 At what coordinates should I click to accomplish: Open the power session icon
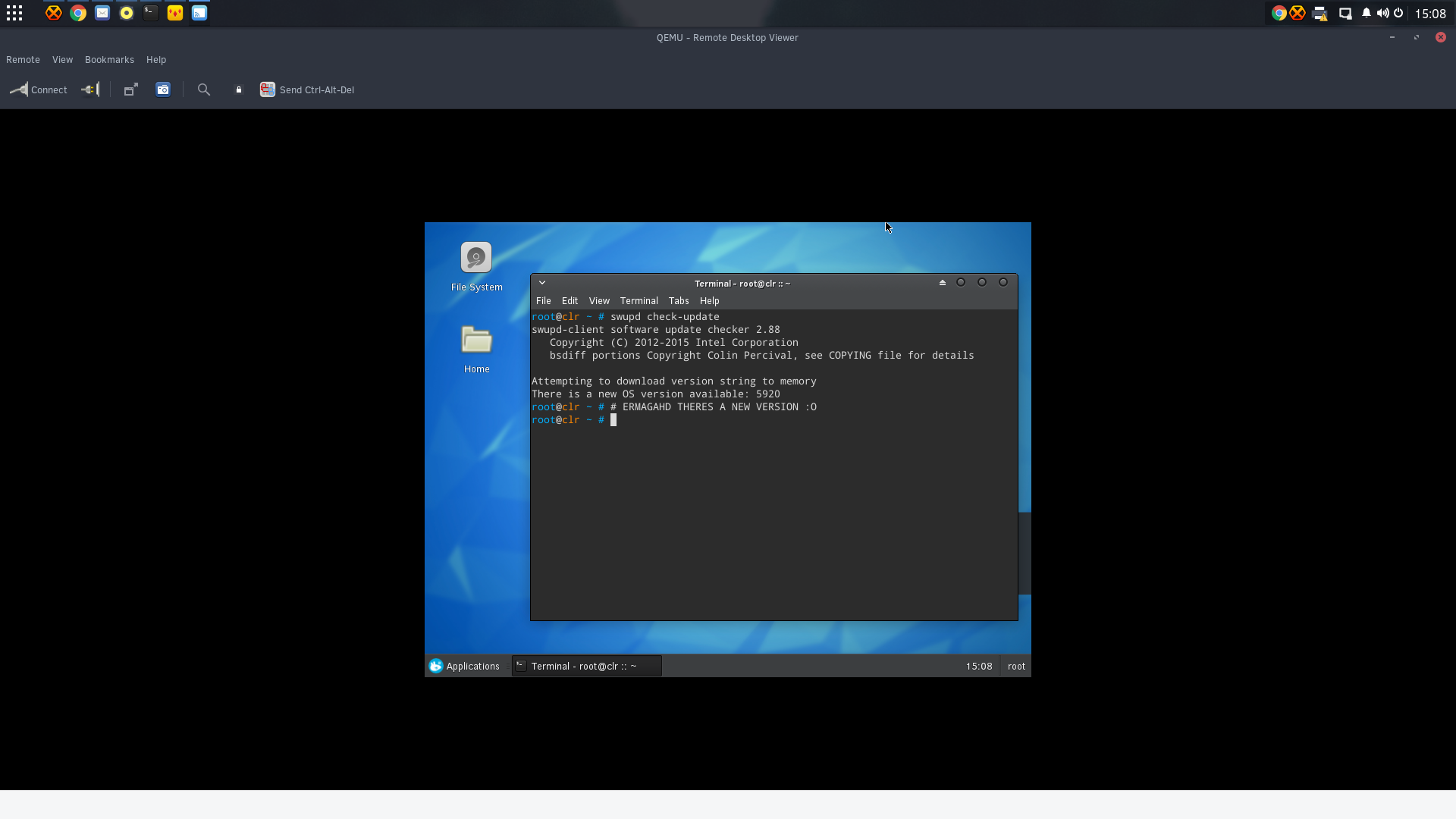click(x=1398, y=13)
